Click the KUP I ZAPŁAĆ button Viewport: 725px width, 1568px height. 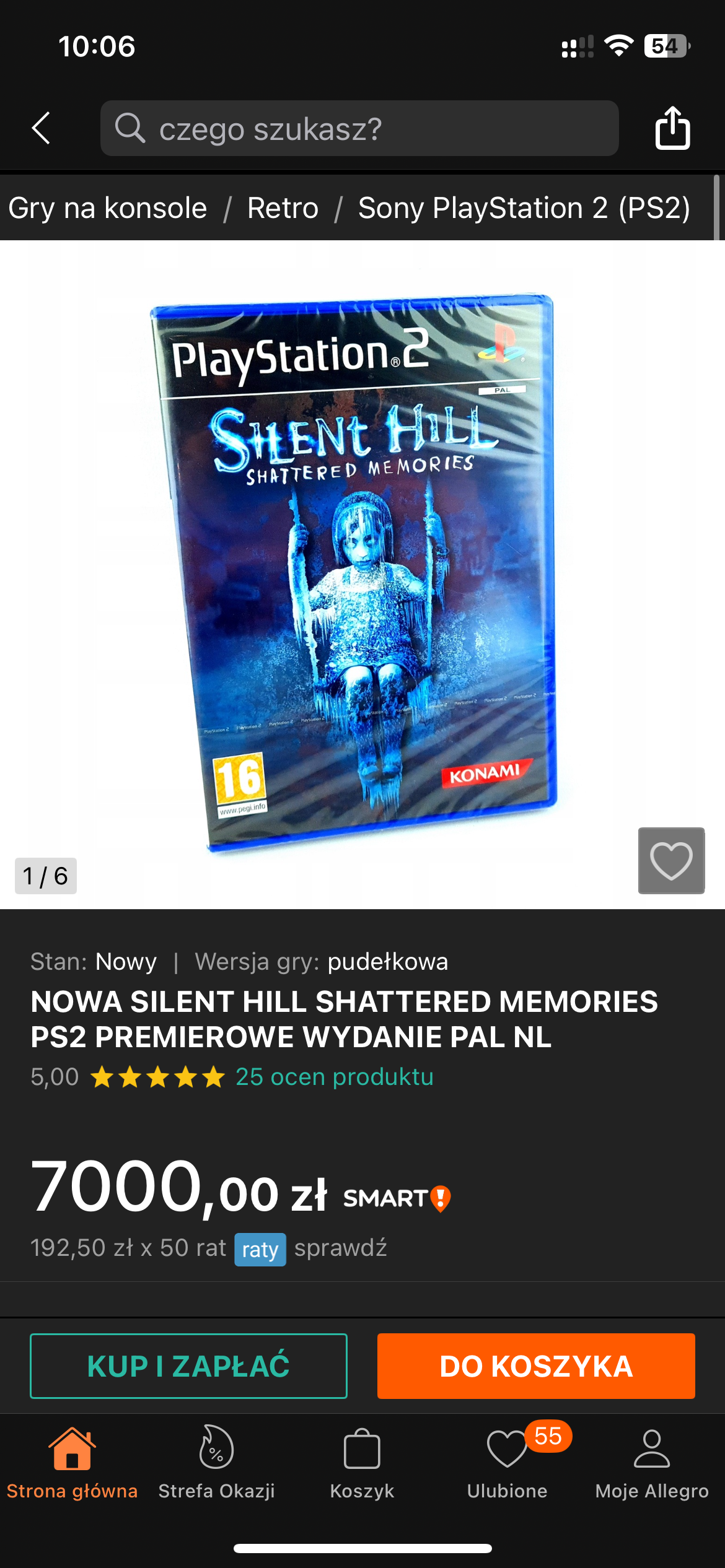[188, 1365]
